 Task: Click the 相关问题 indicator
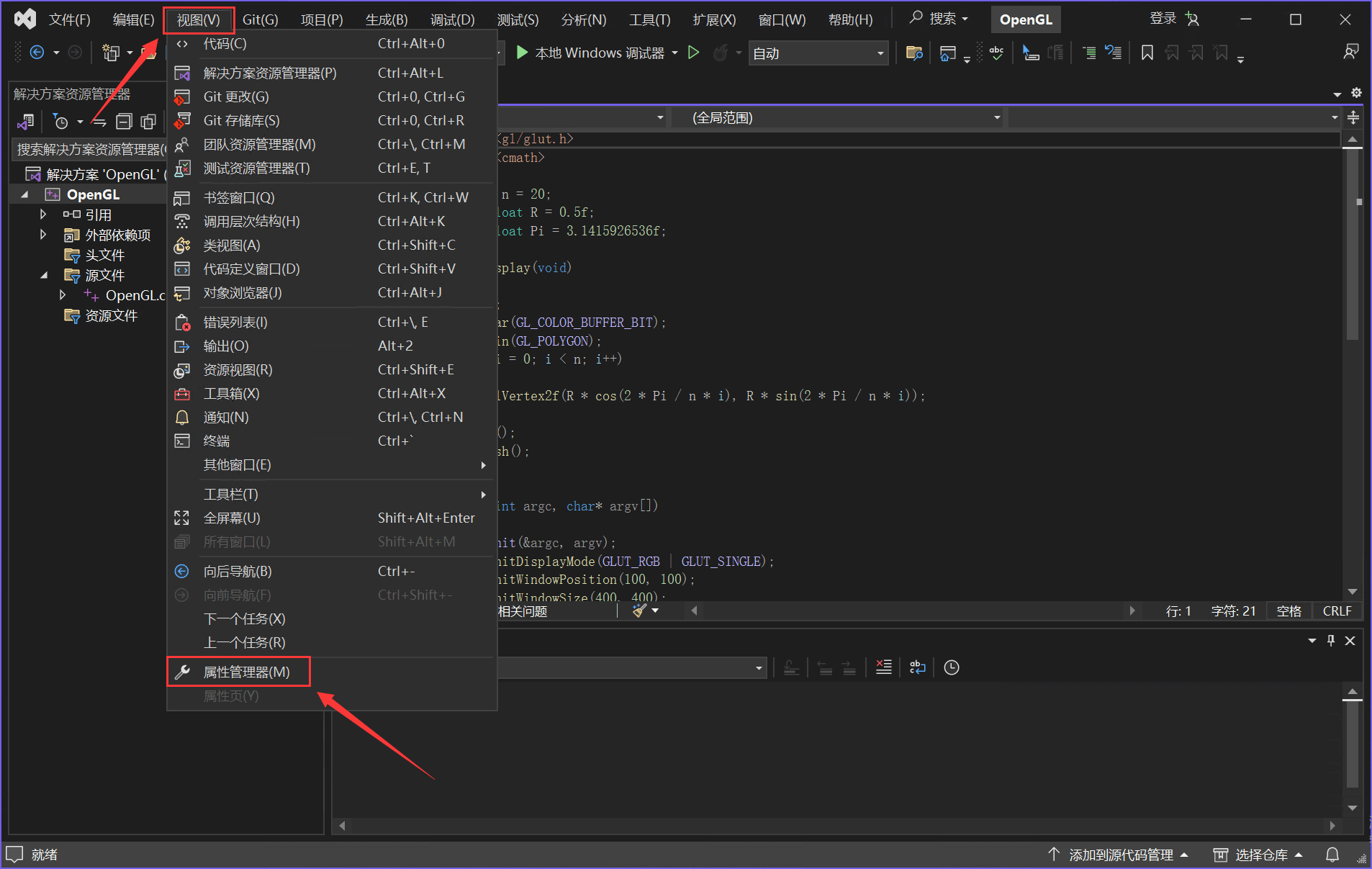523,611
